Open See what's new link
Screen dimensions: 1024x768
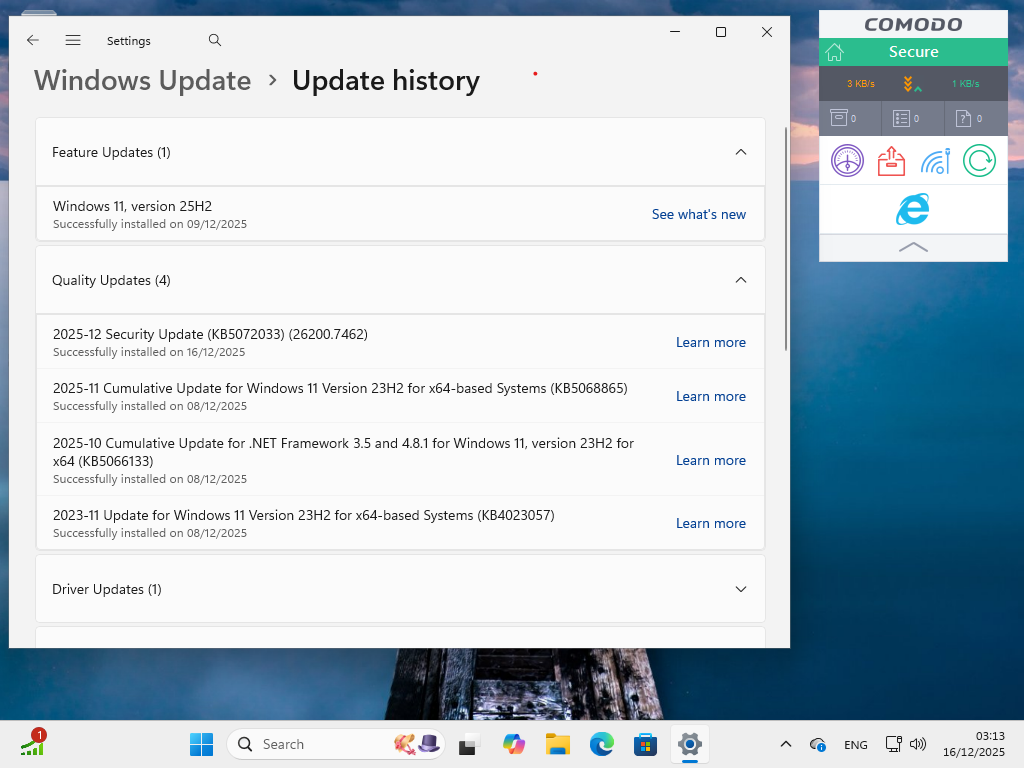tap(698, 214)
